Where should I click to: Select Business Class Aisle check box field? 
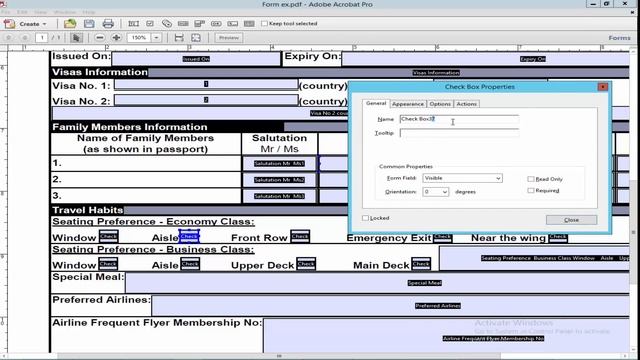[190, 264]
